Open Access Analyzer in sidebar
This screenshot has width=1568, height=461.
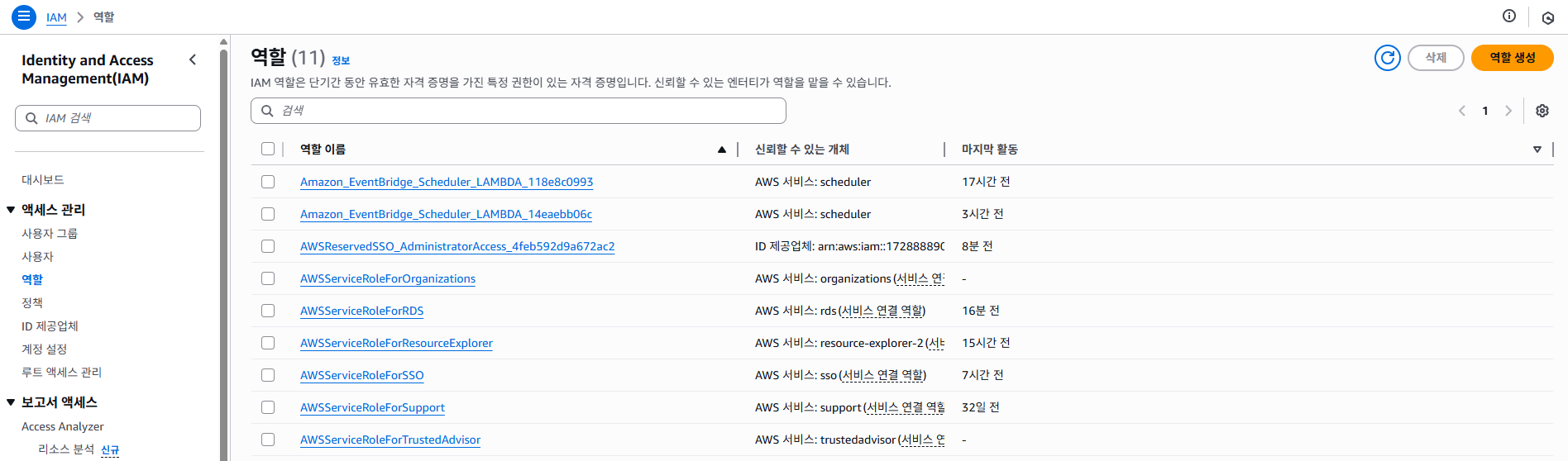[63, 426]
